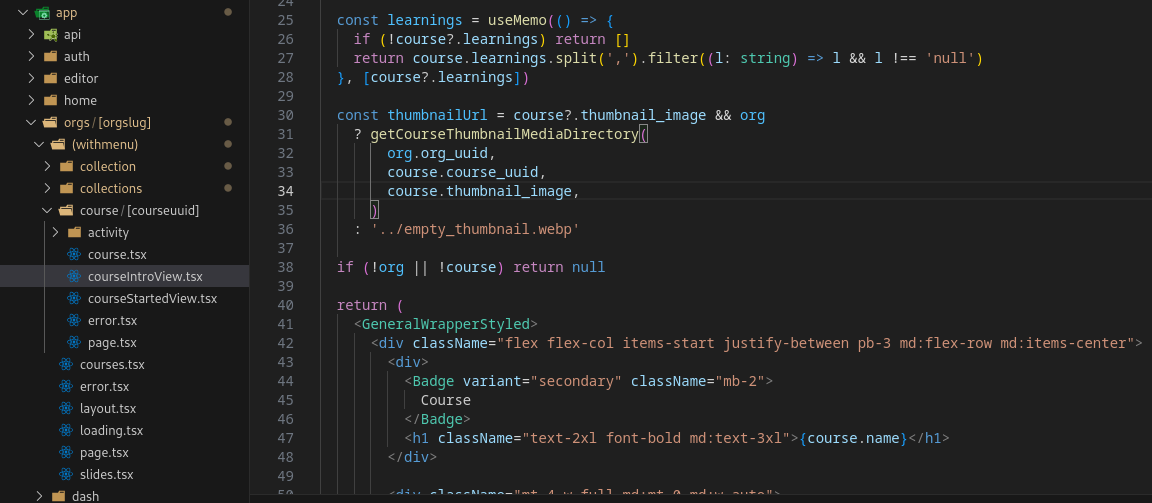Click the editor folder icon
Viewport: 1152px width, 503px height.
tap(51, 79)
